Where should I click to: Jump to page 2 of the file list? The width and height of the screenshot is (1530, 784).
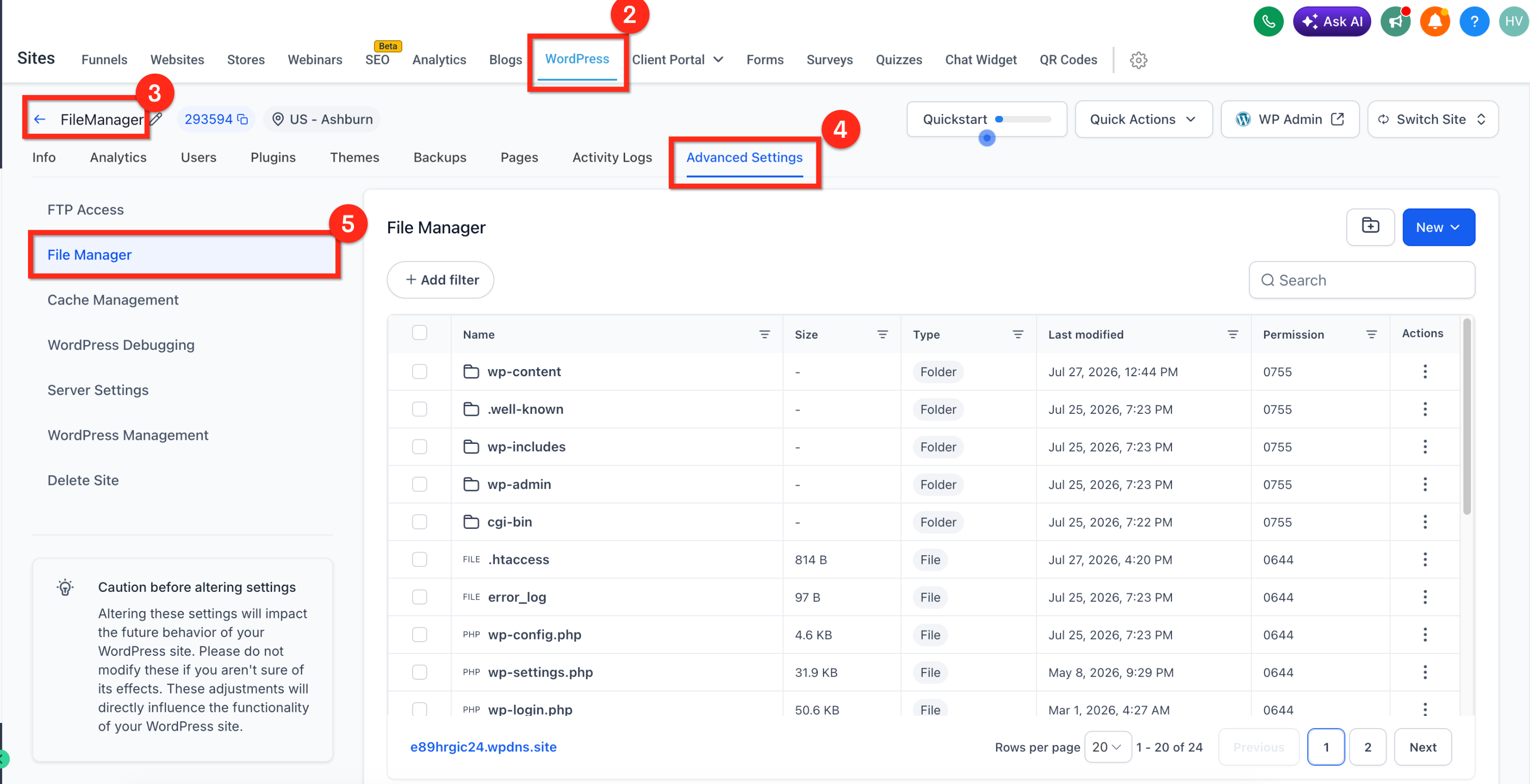pyautogui.click(x=1367, y=747)
